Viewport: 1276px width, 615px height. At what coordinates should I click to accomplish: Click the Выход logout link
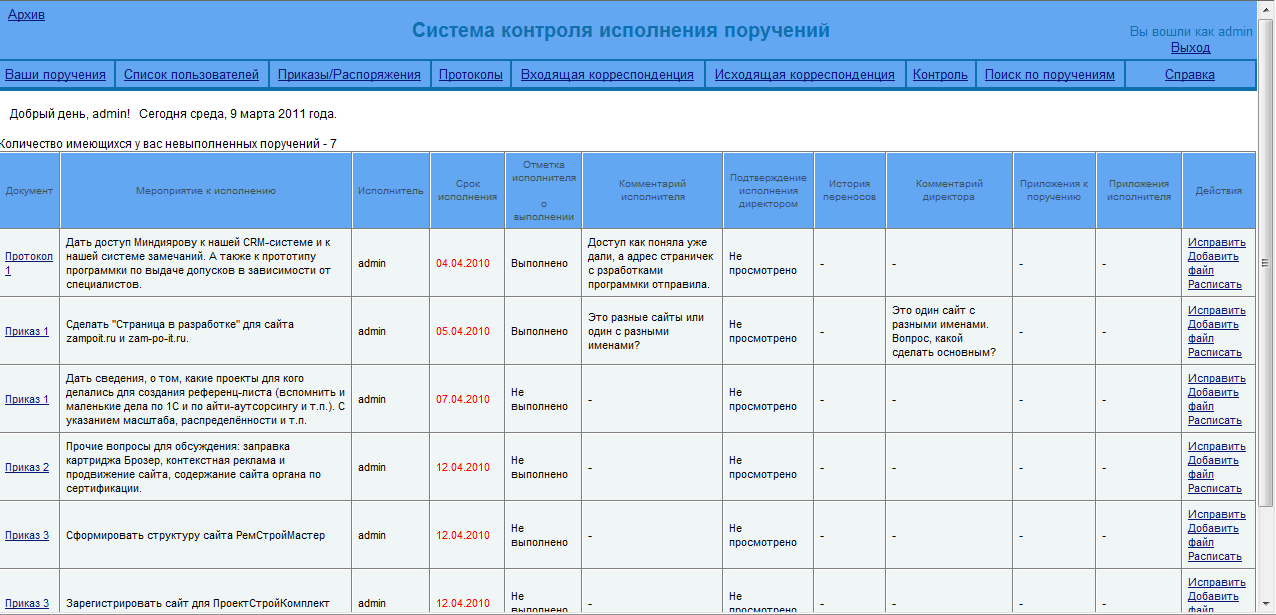pyautogui.click(x=1190, y=47)
